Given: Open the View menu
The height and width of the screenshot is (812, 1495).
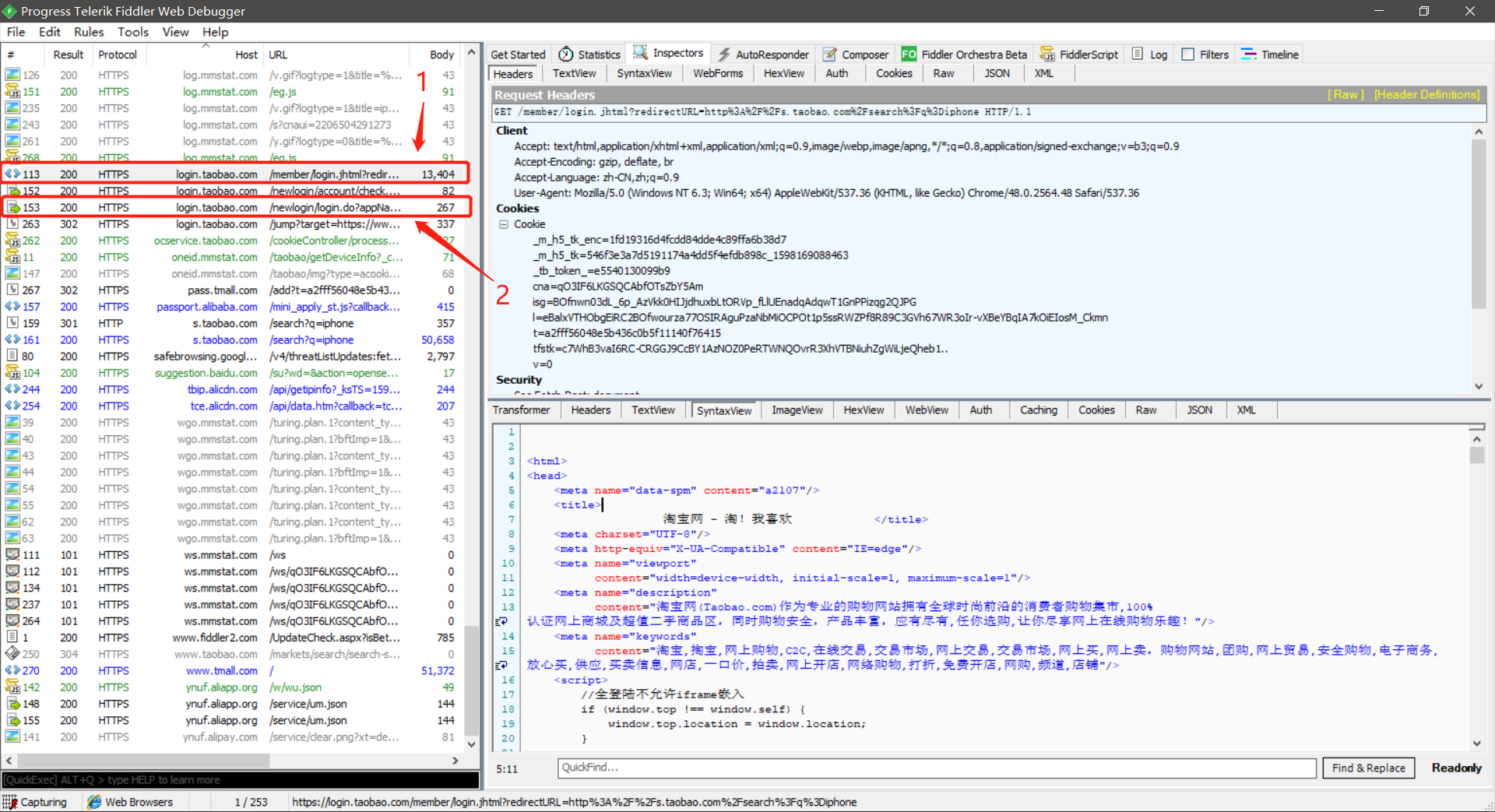Looking at the screenshot, I should click(175, 32).
